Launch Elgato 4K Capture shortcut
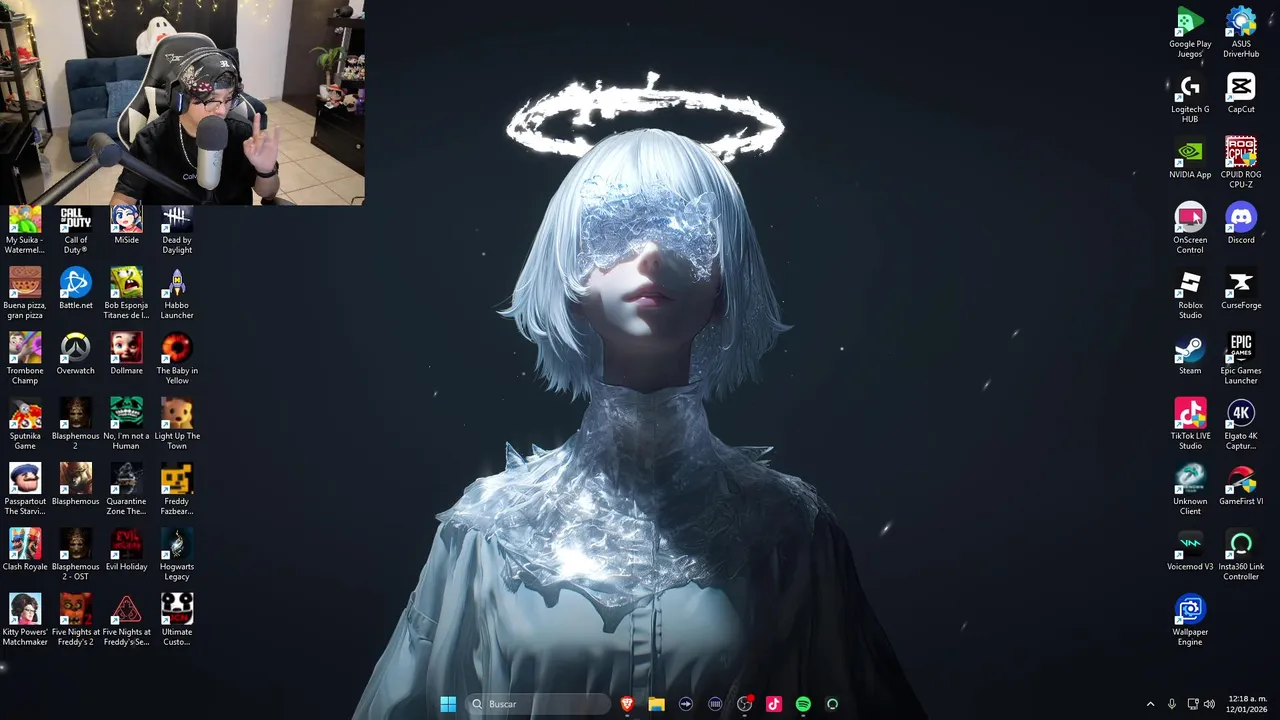Image resolution: width=1280 pixels, height=720 pixels. [1241, 425]
